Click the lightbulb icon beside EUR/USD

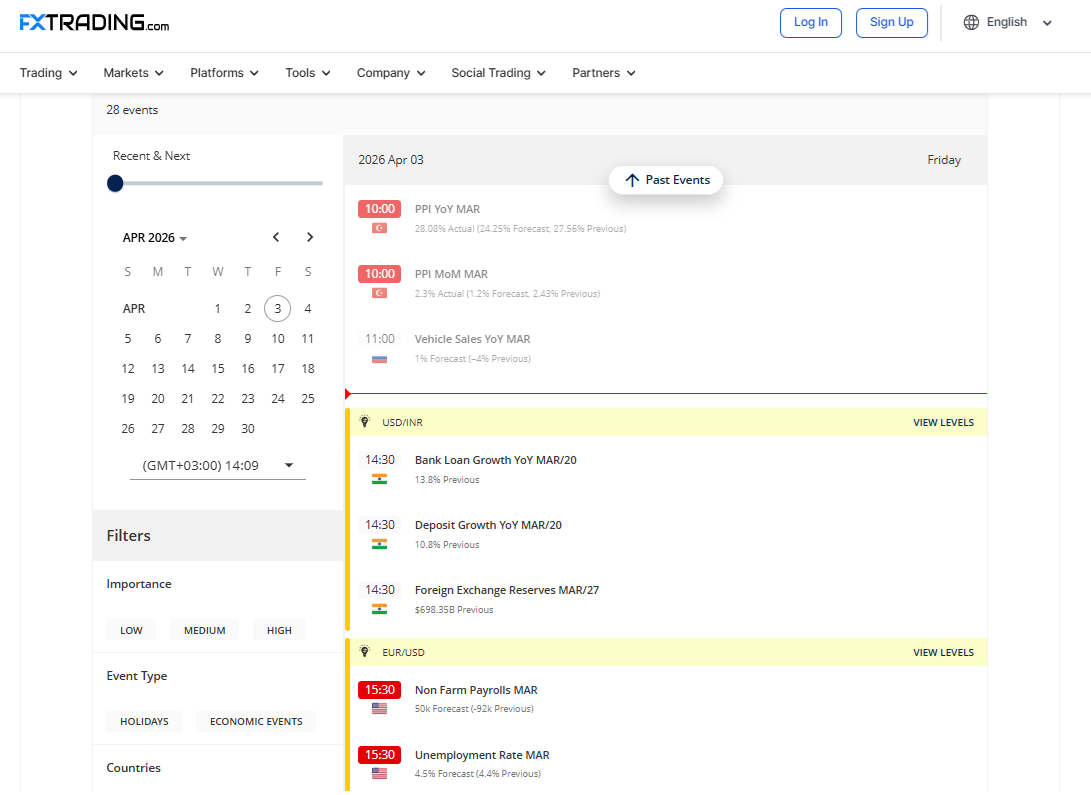tap(365, 652)
